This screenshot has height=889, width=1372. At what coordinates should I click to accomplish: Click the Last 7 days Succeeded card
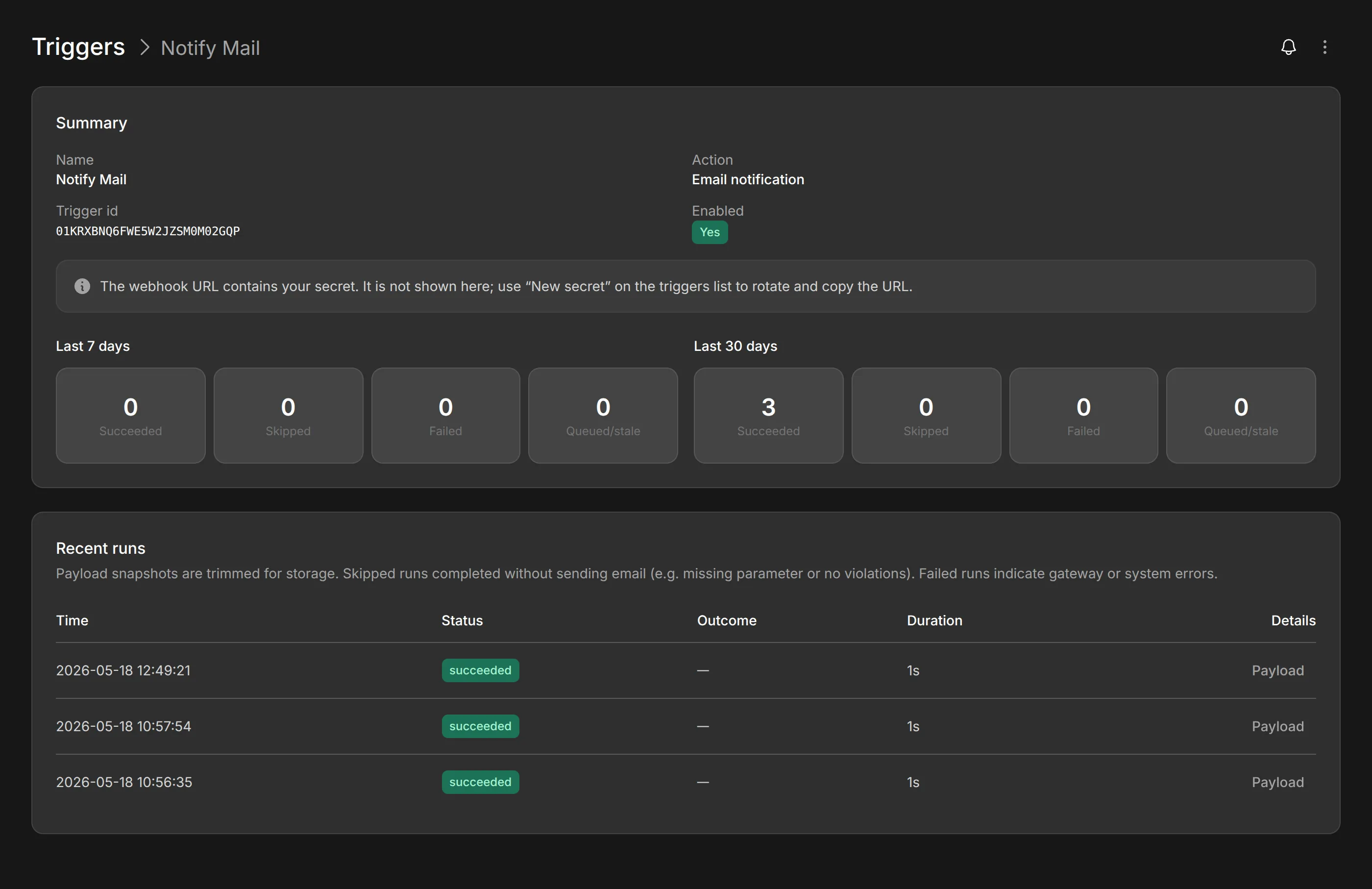pyautogui.click(x=131, y=416)
